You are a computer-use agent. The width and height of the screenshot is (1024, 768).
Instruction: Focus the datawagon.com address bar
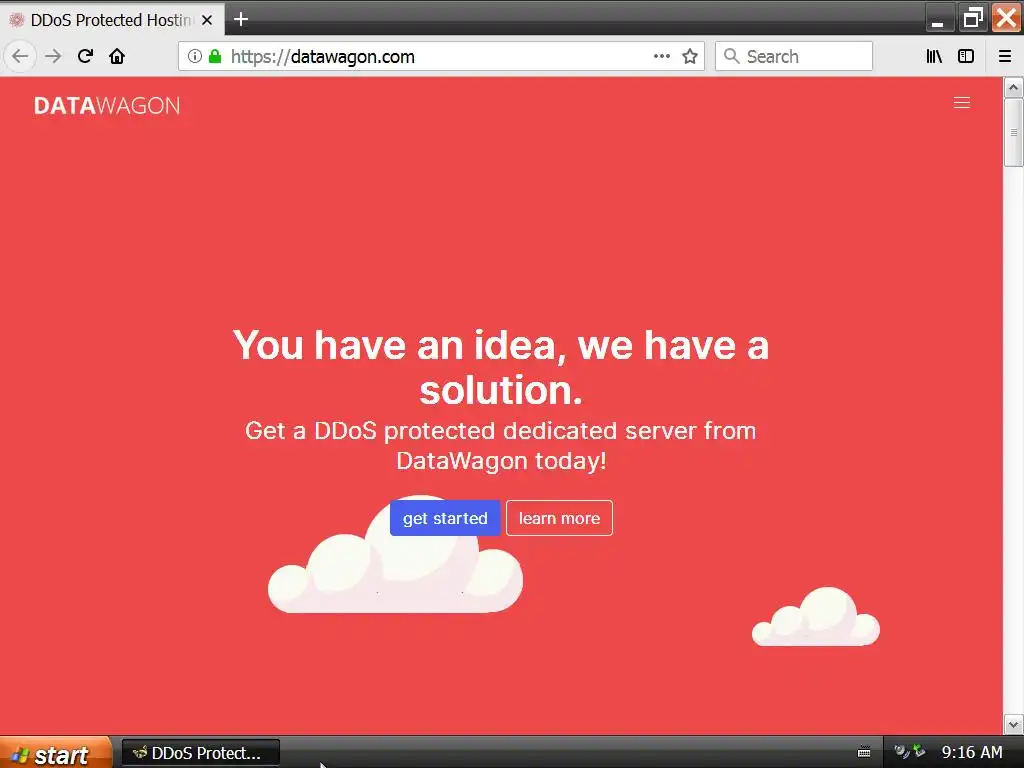click(x=441, y=56)
